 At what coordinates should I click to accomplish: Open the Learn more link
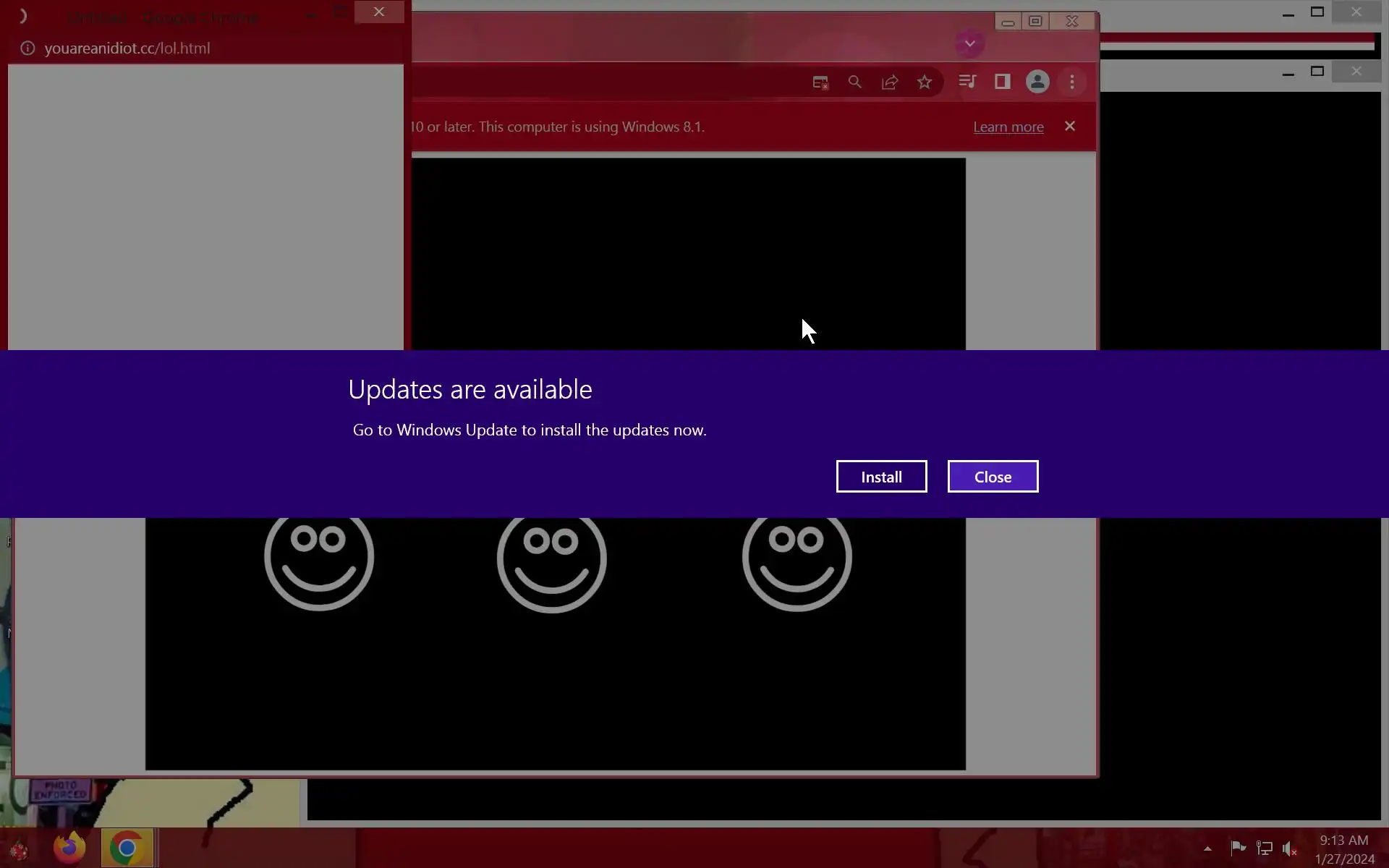[1008, 127]
